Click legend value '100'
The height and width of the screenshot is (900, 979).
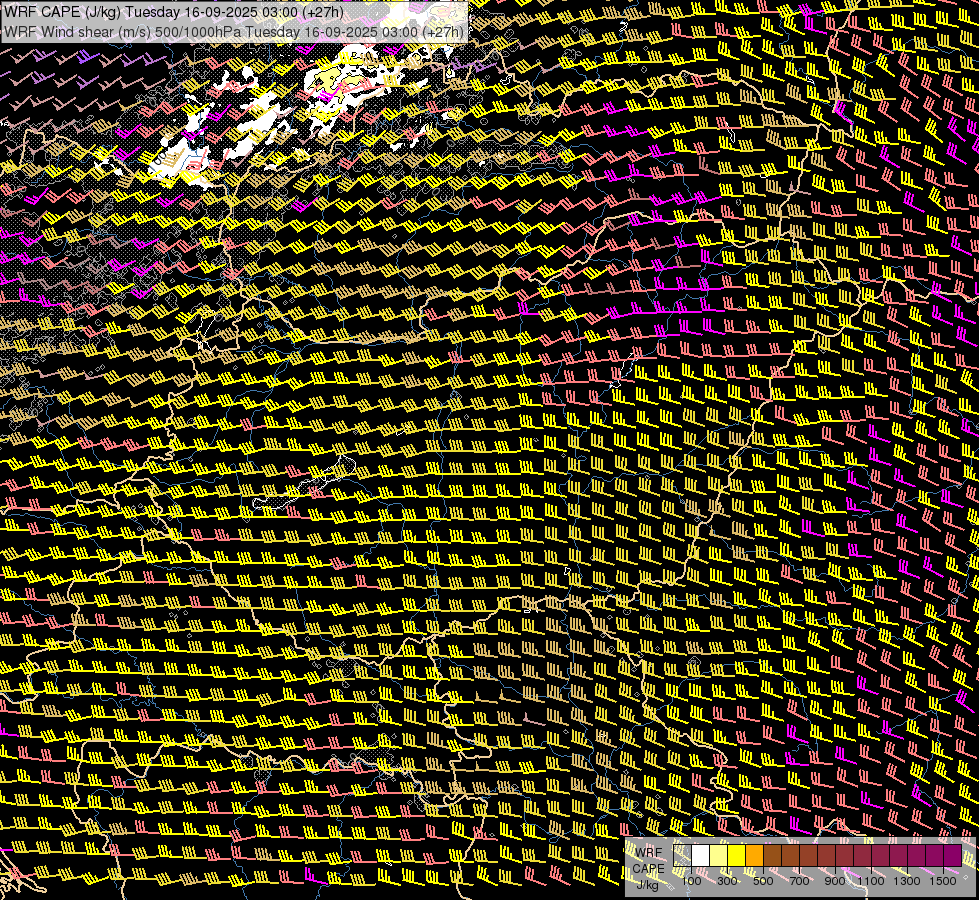coord(691,881)
